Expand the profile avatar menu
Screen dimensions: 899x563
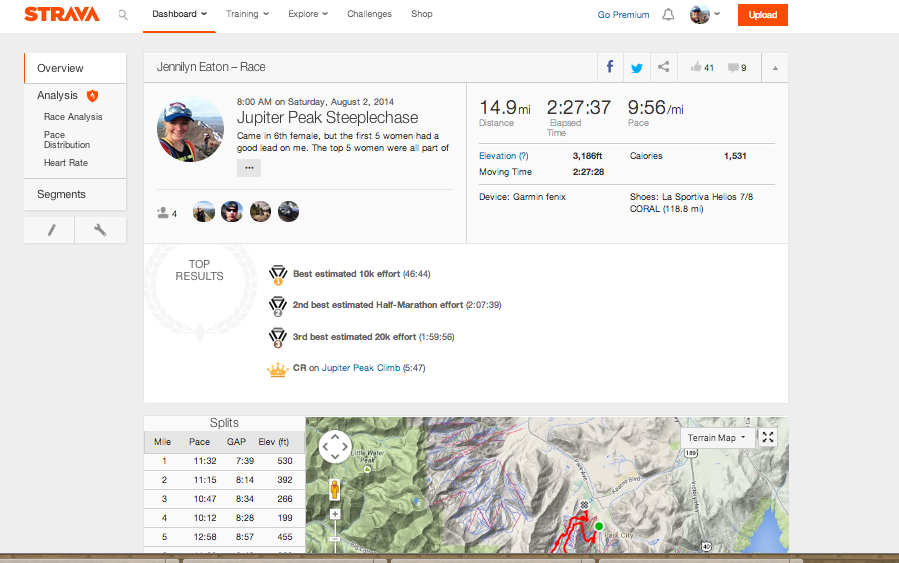[705, 14]
